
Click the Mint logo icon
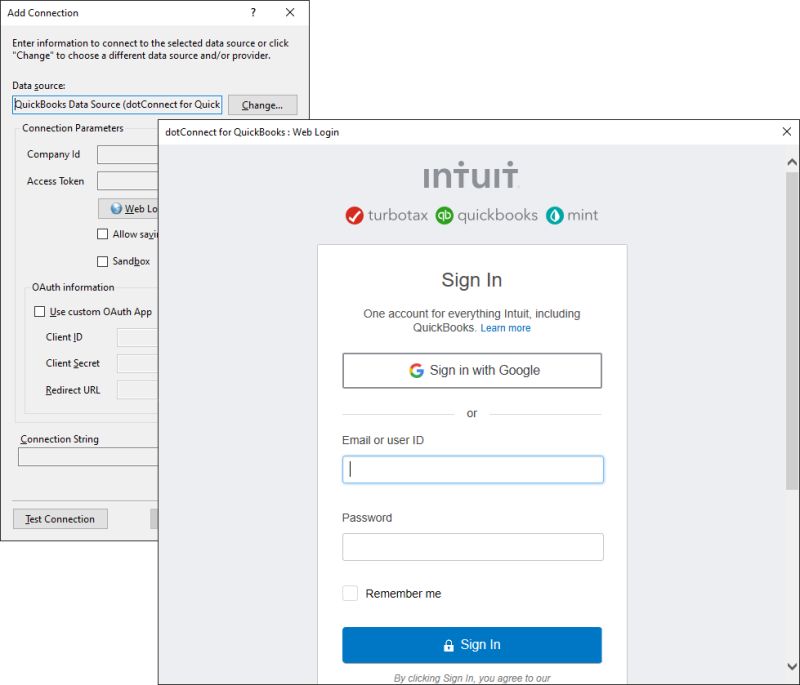point(553,215)
